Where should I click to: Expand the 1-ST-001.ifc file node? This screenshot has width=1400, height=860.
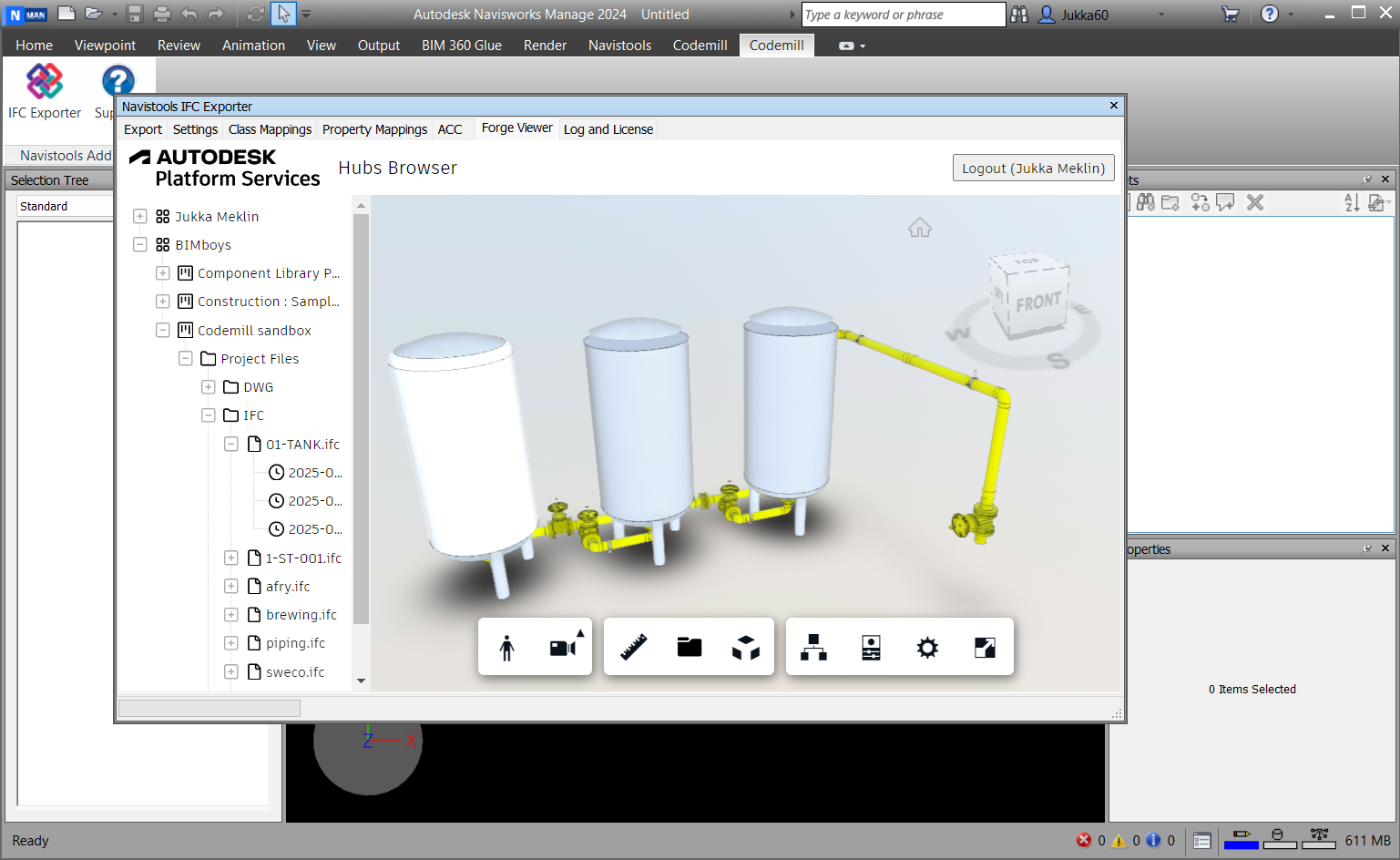click(231, 558)
